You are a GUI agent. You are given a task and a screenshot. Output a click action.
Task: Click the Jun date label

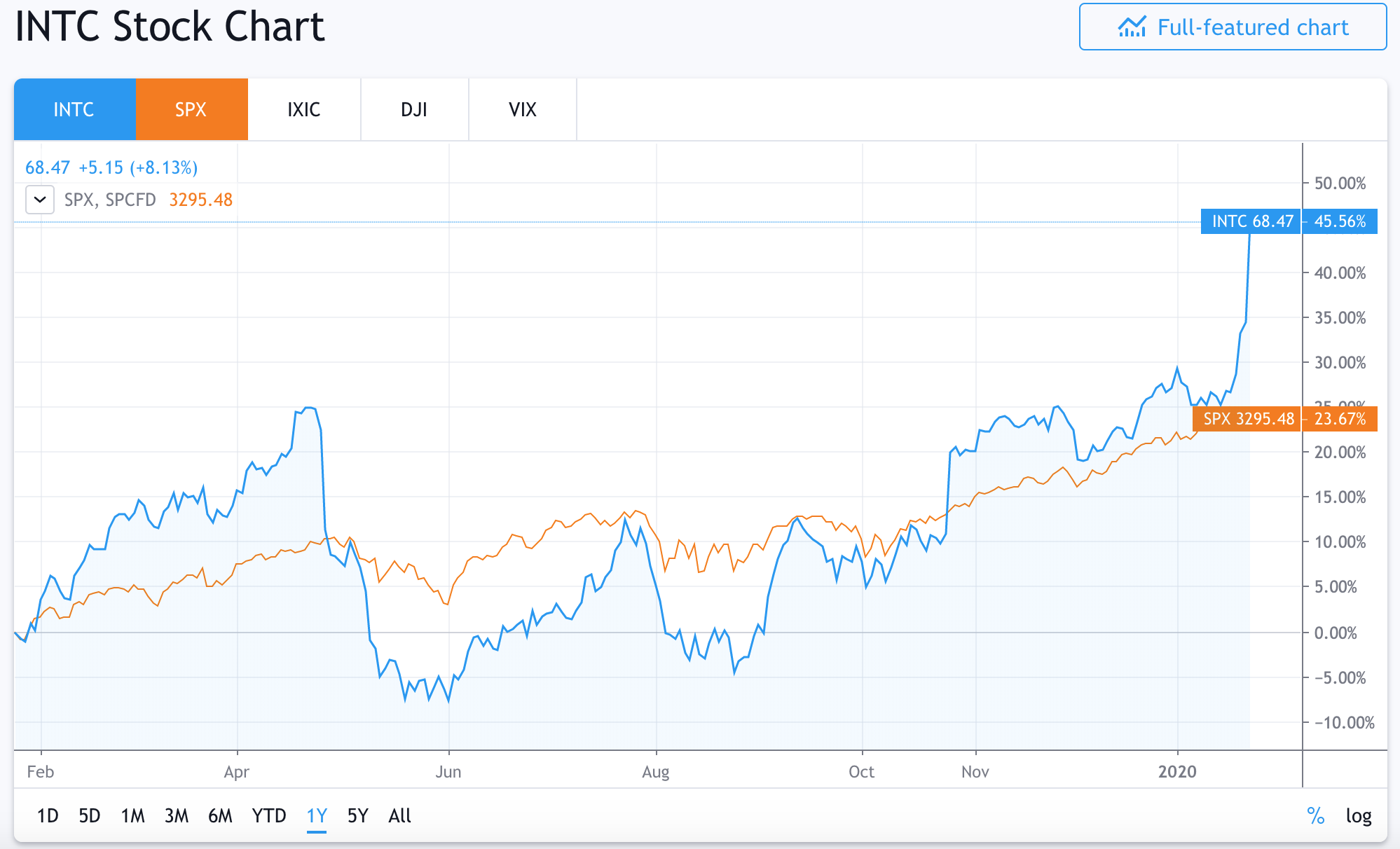click(448, 772)
